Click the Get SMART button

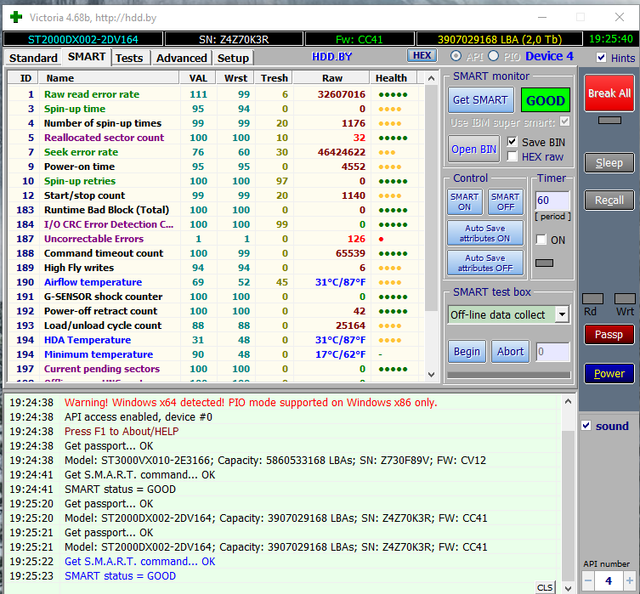coord(480,100)
